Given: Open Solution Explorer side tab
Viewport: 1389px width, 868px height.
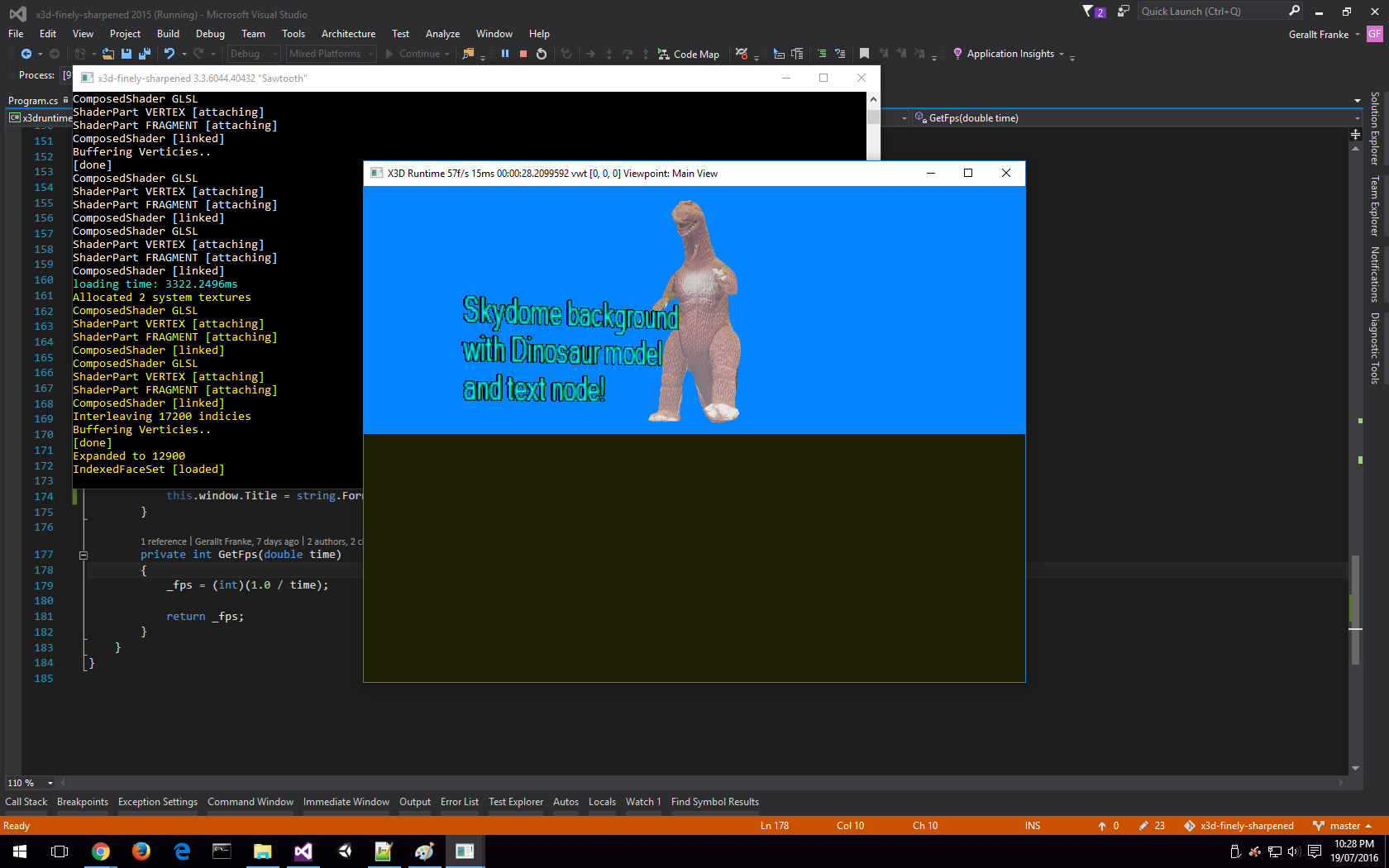Looking at the screenshot, I should coord(1375,128).
